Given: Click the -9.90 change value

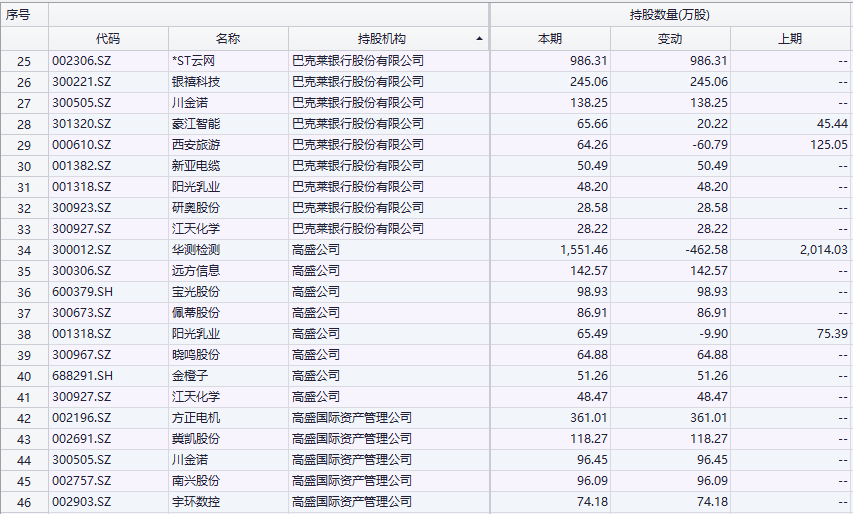Looking at the screenshot, I should pos(713,333).
